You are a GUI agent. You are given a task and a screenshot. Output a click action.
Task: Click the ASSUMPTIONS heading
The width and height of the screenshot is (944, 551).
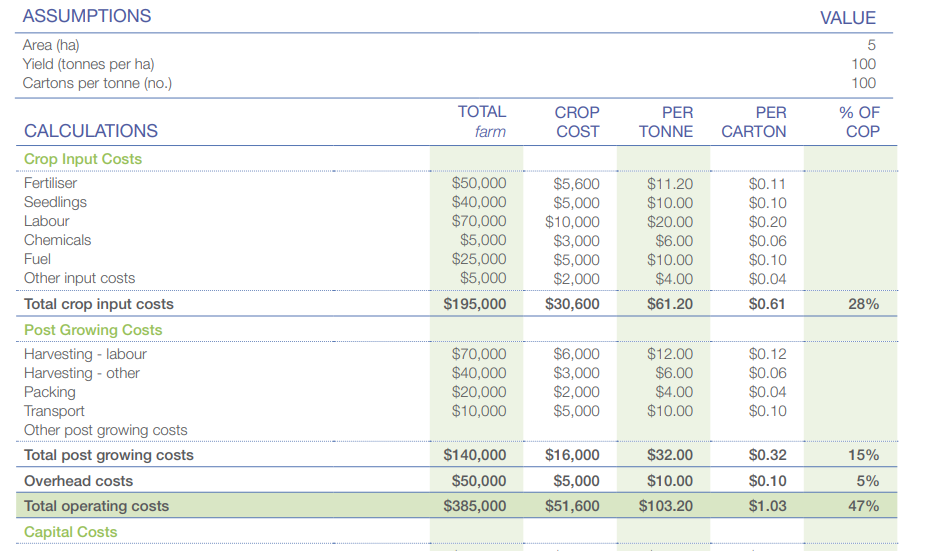coord(87,16)
